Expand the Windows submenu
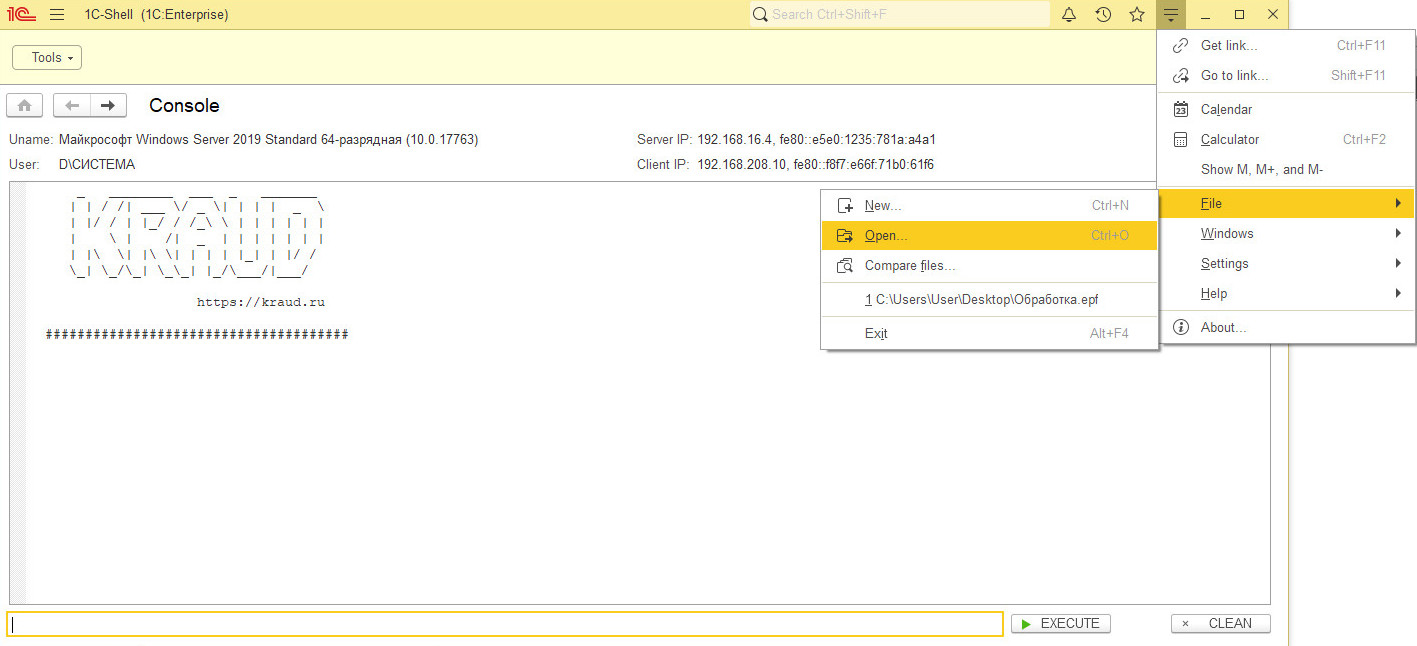This screenshot has width=1417, height=646. pos(1285,234)
